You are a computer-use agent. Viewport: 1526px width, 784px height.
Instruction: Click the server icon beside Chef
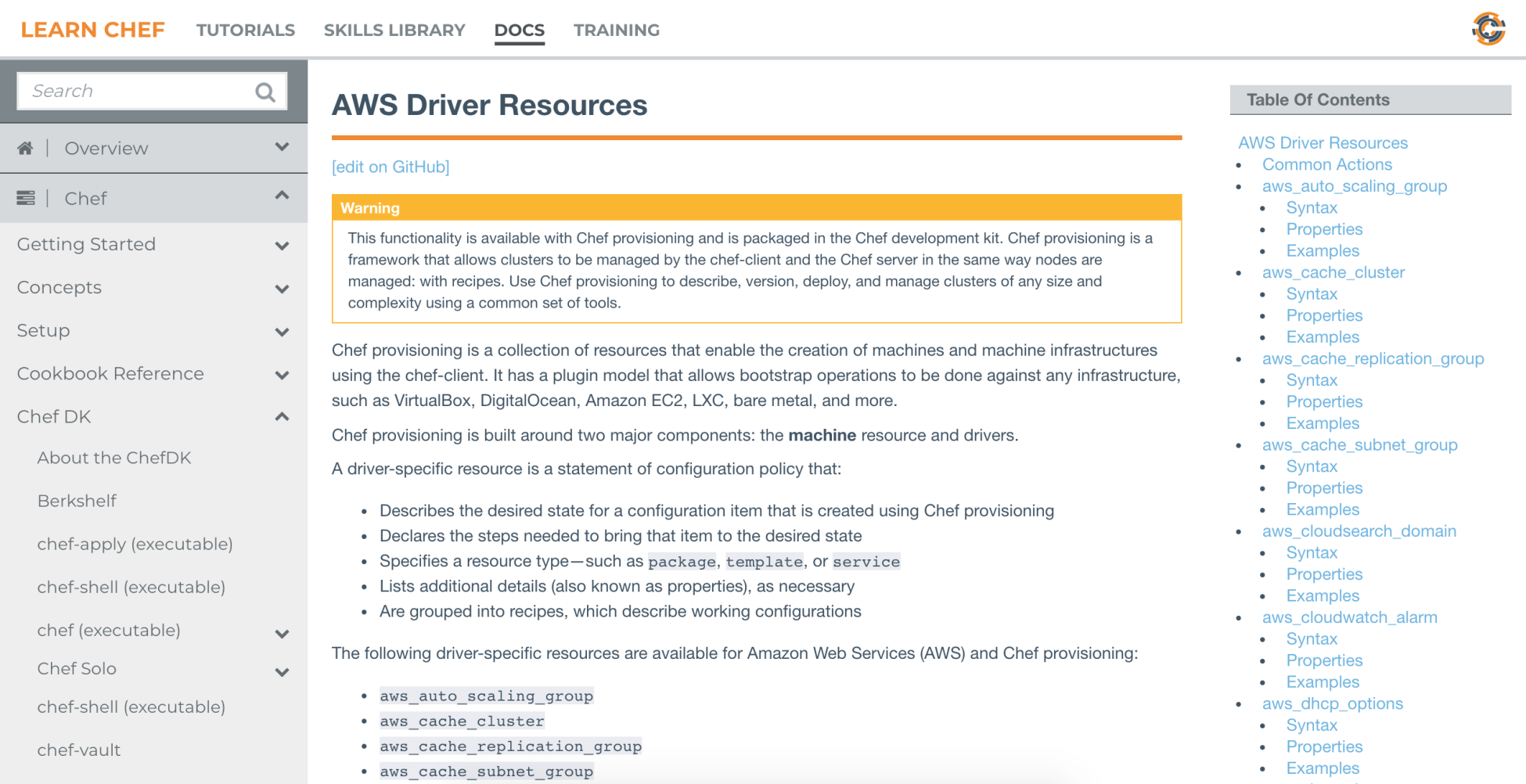[x=26, y=198]
